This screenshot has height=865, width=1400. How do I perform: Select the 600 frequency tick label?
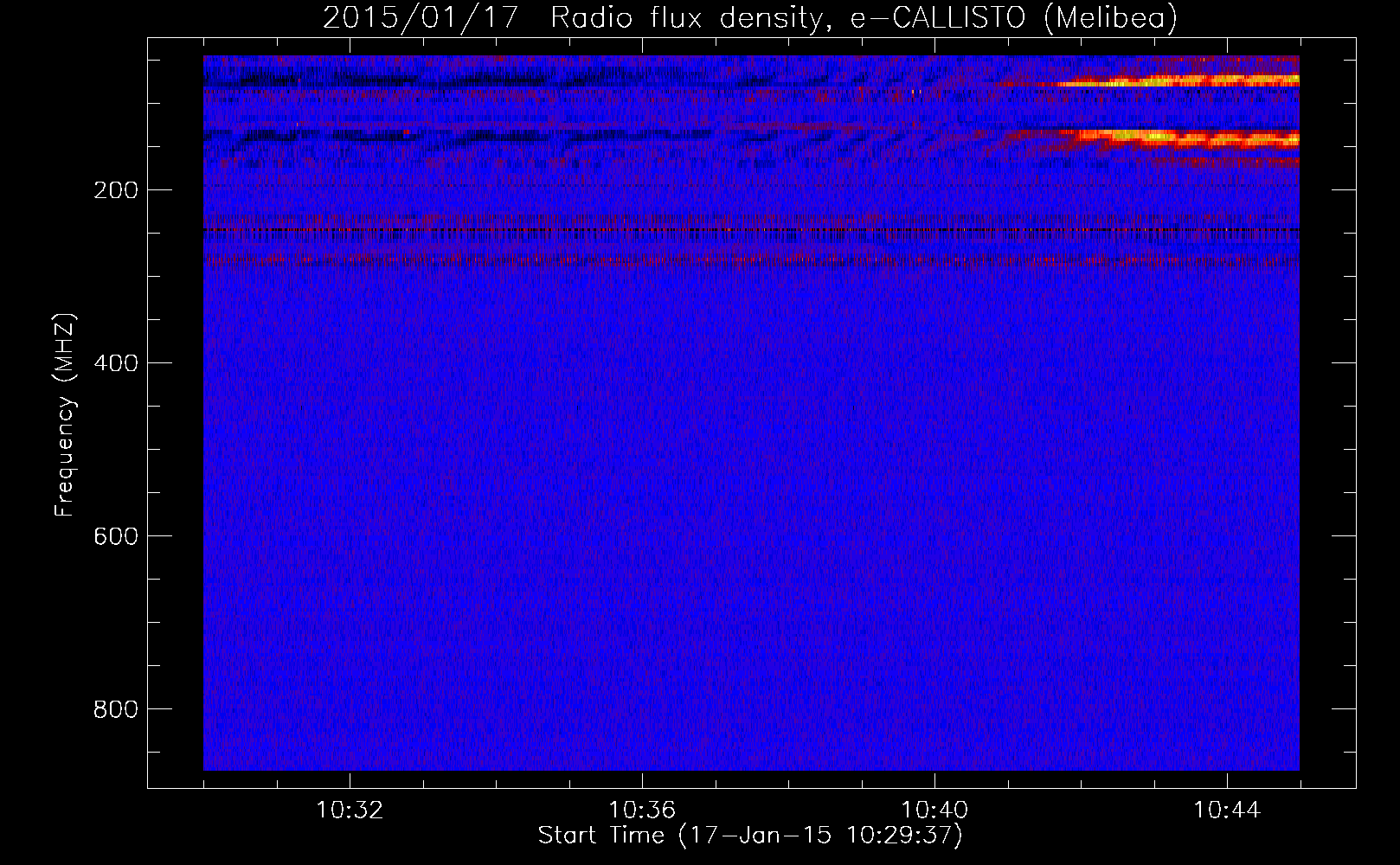tap(115, 536)
